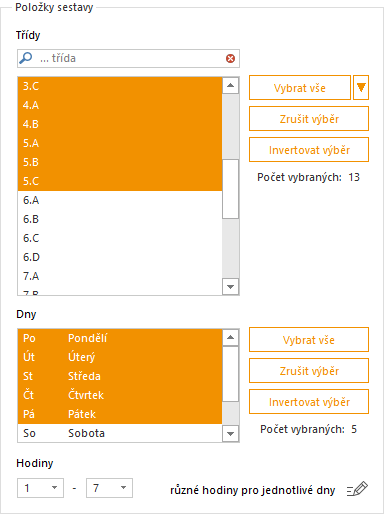Click the days list scroll up arrow
This screenshot has height=514, width=384.
click(x=230, y=338)
